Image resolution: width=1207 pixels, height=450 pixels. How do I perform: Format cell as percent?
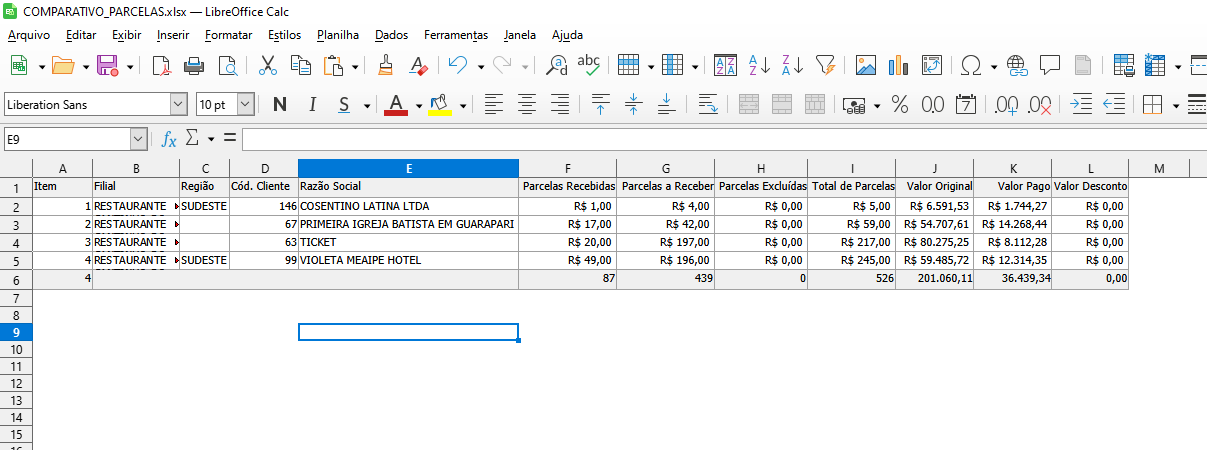[899, 104]
